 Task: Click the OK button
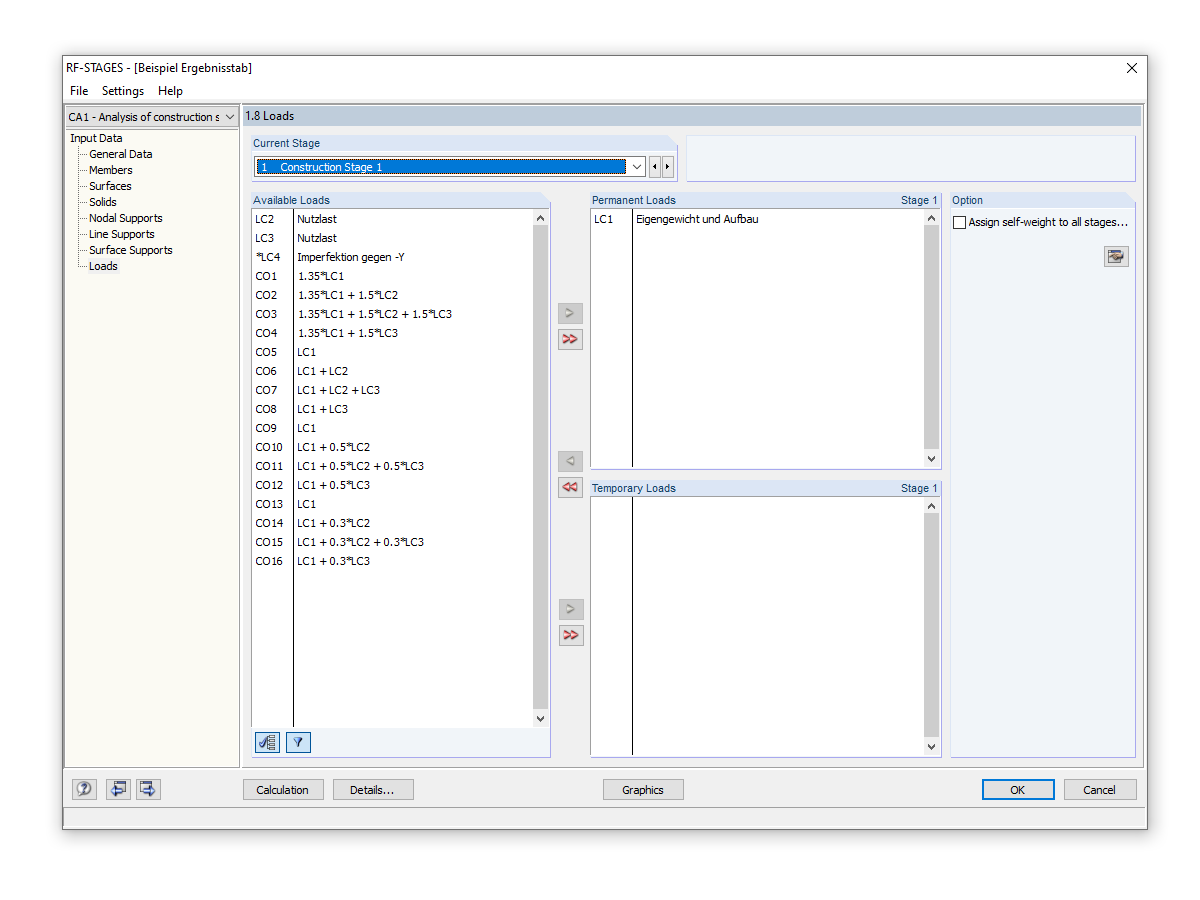(x=1018, y=790)
